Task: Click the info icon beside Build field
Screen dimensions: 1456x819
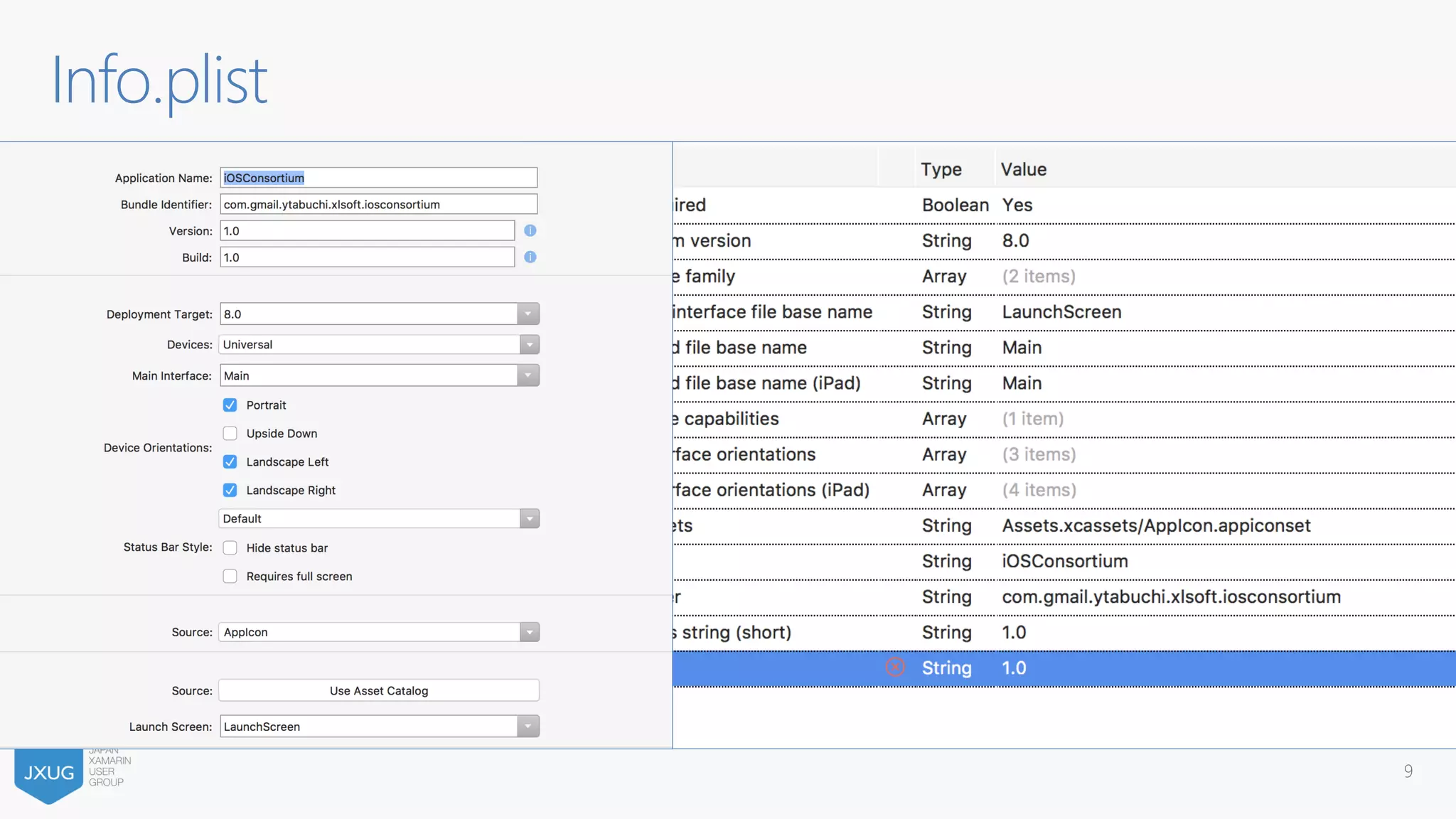Action: click(x=530, y=257)
